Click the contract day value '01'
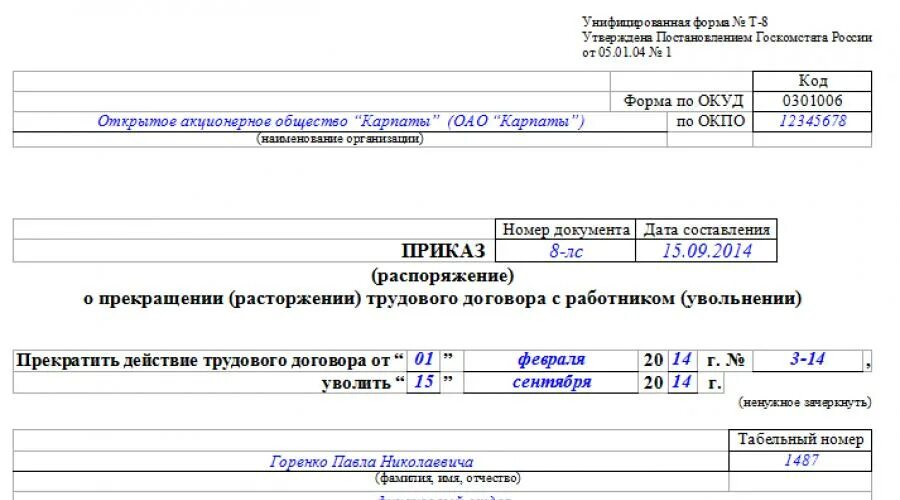Image resolution: width=900 pixels, height=500 pixels. [424, 359]
